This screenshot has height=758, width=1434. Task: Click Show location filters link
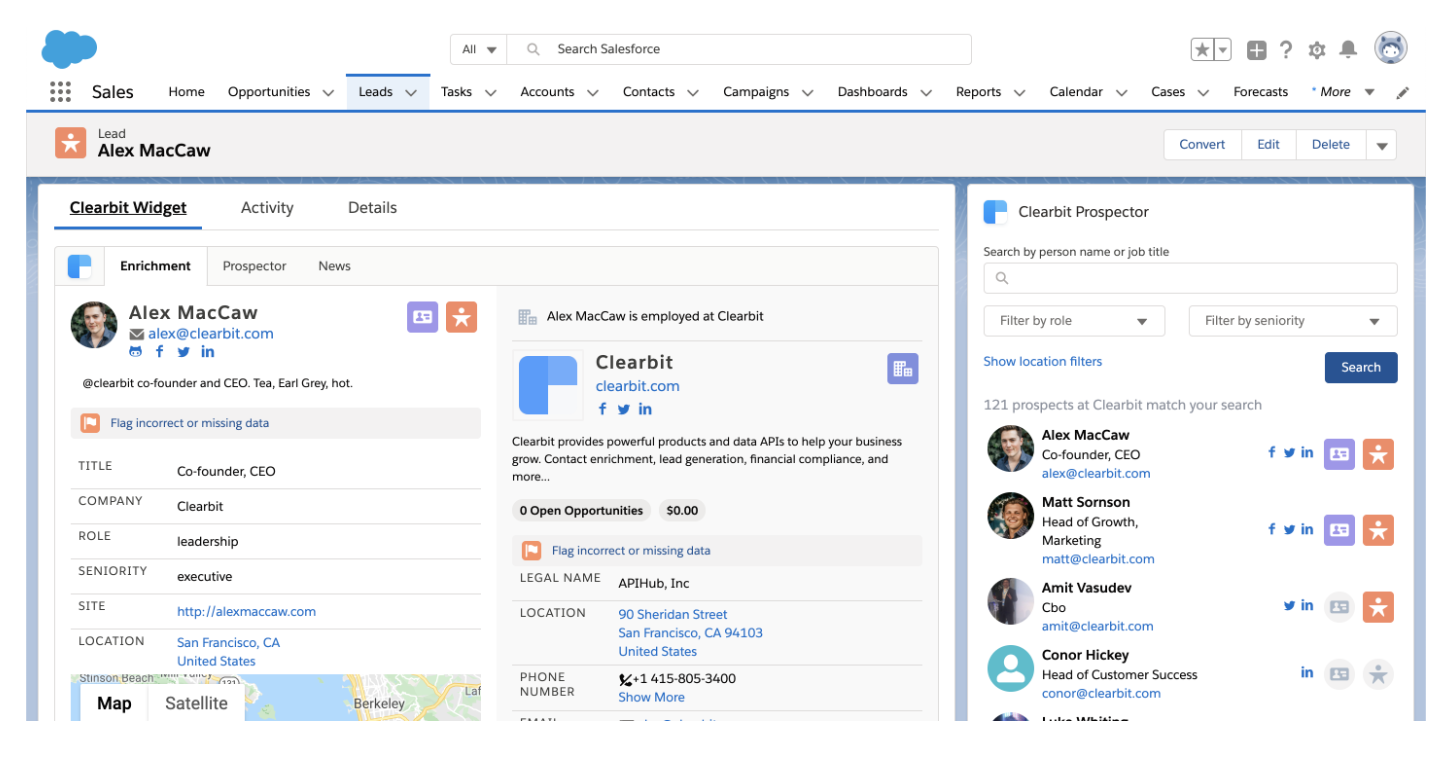pos(1042,362)
